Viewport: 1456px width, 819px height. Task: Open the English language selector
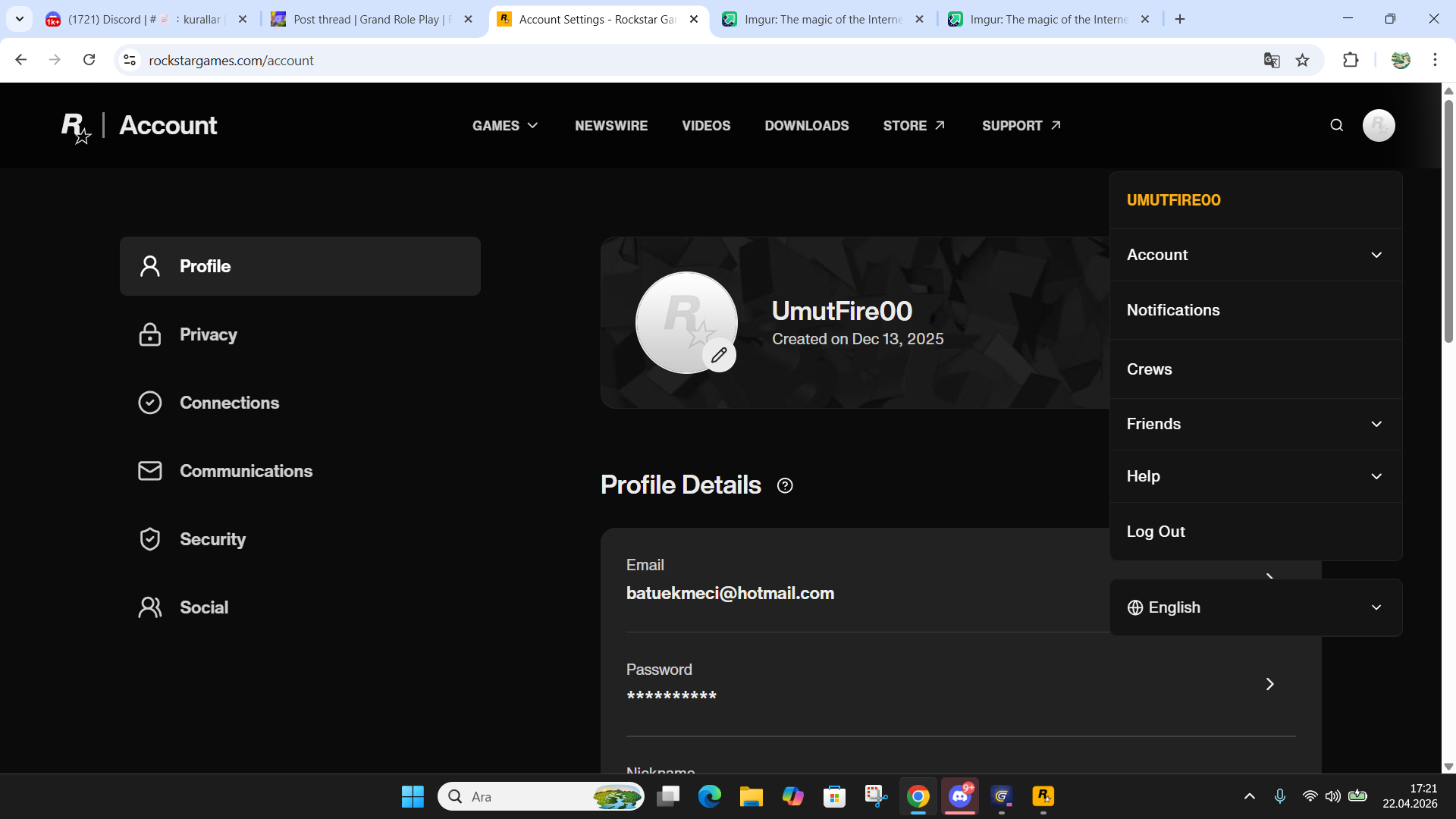(1256, 607)
